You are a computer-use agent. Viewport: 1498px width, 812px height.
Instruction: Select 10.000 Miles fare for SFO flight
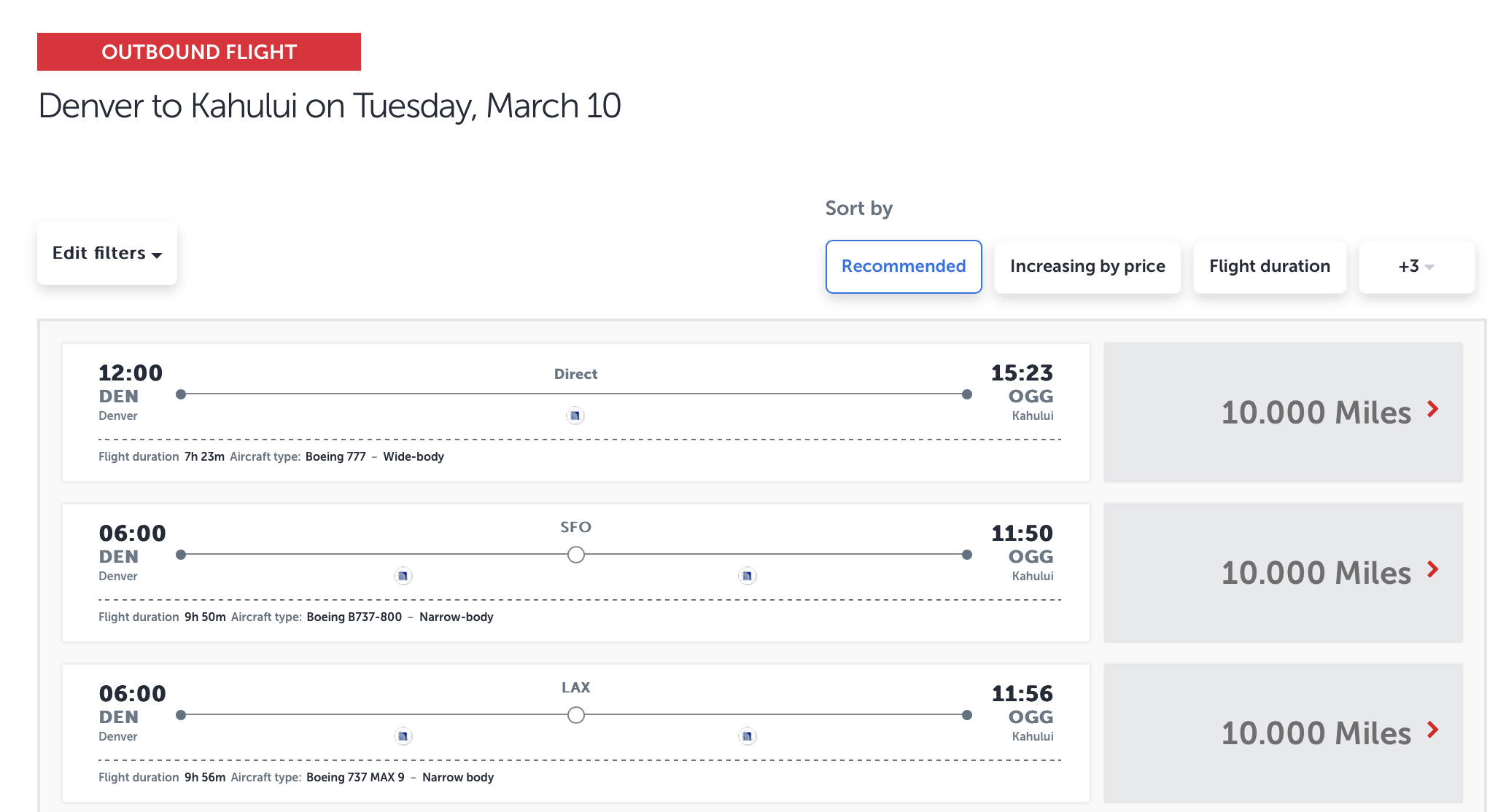coord(1316,573)
